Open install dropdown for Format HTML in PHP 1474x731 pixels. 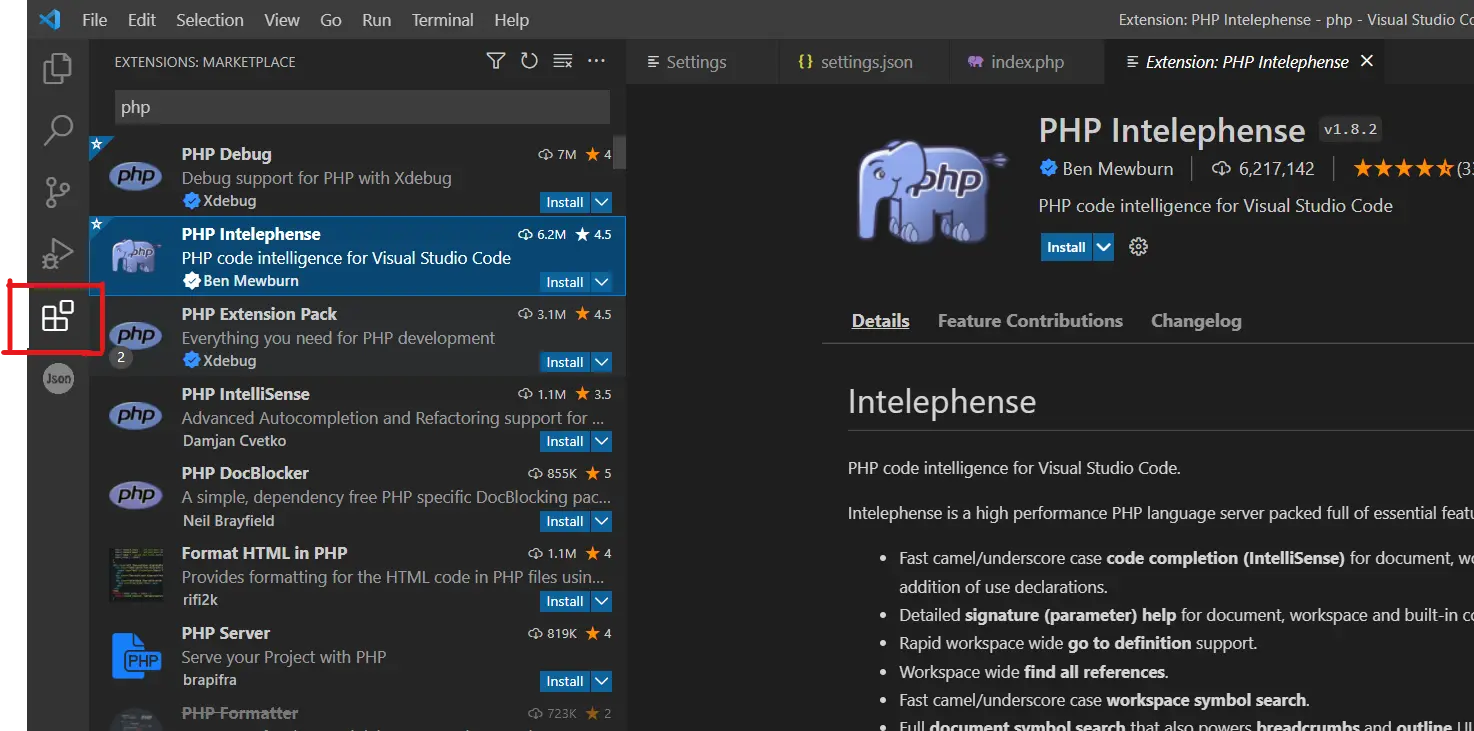point(601,601)
